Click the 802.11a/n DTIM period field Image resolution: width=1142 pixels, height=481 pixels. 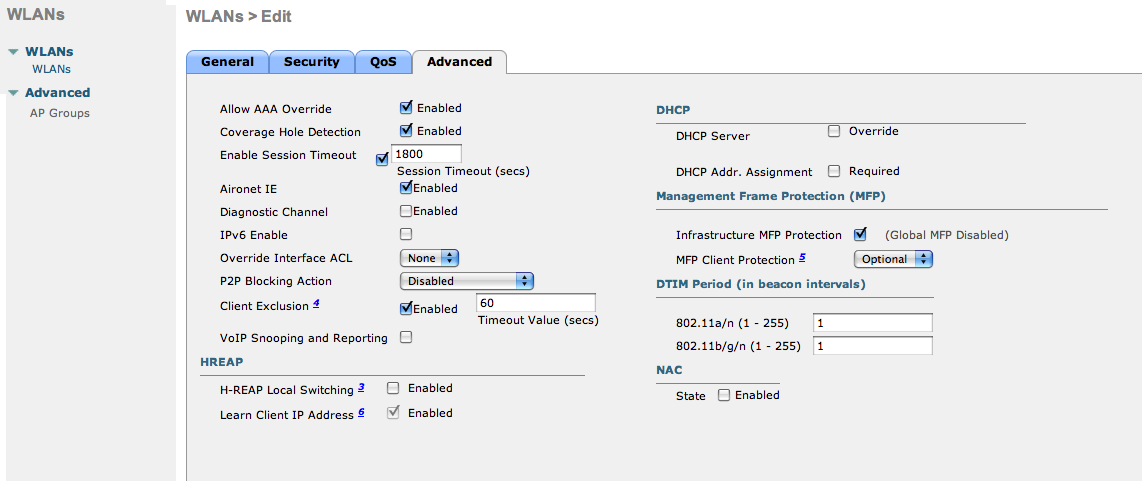click(872, 323)
